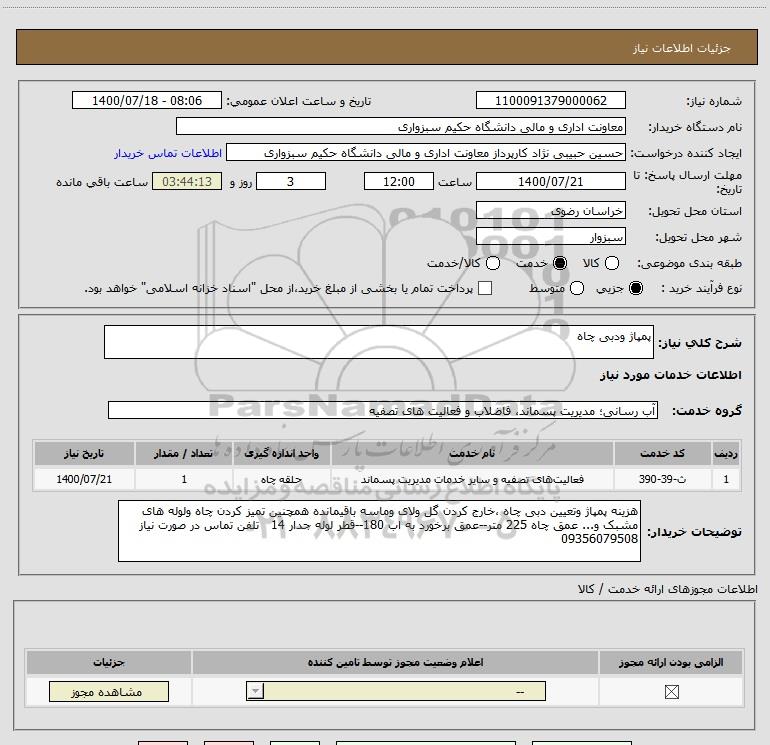Click the گروه خدمت field

pyautogui.click(x=383, y=411)
